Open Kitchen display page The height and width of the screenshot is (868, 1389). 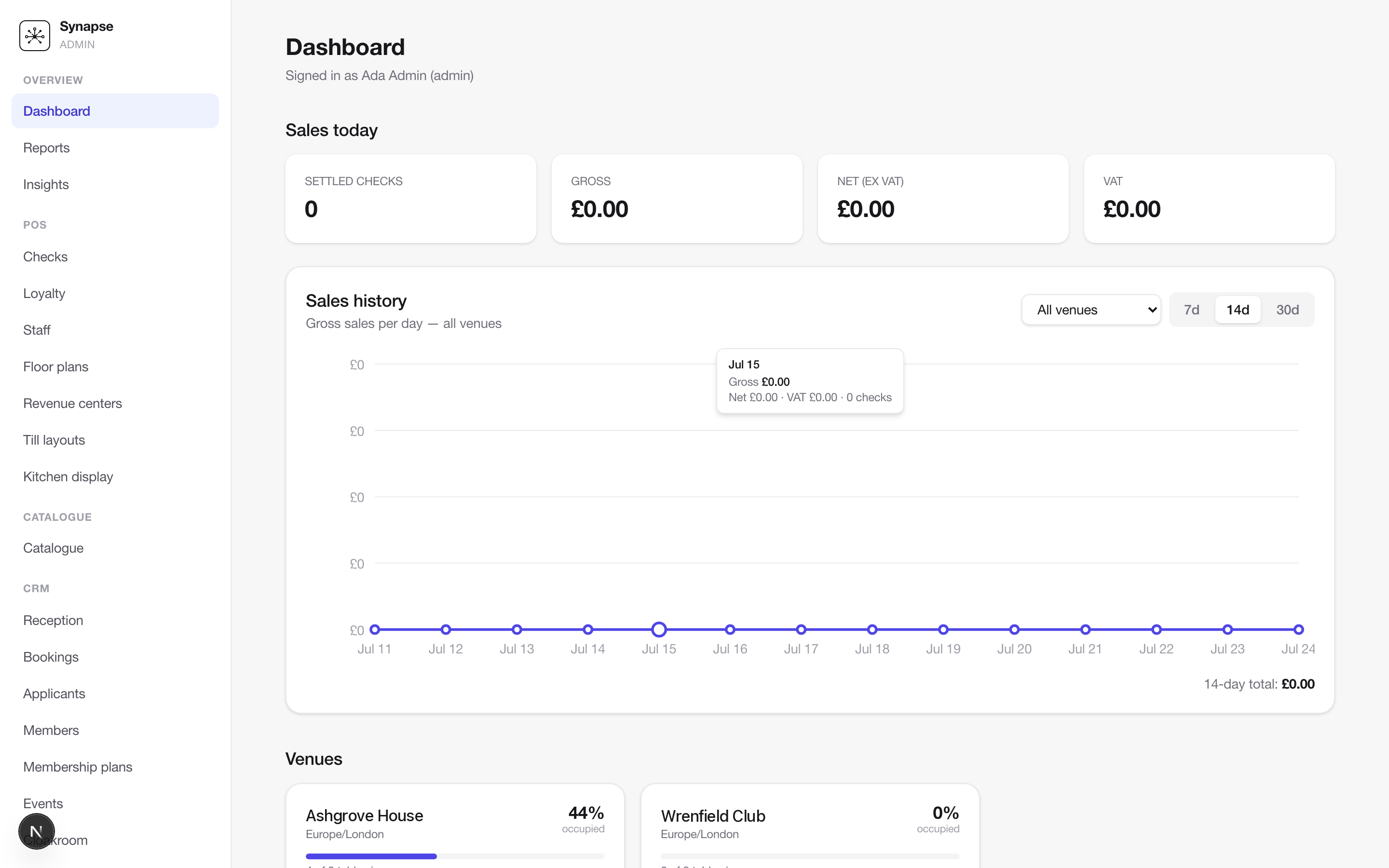pyautogui.click(x=115, y=476)
